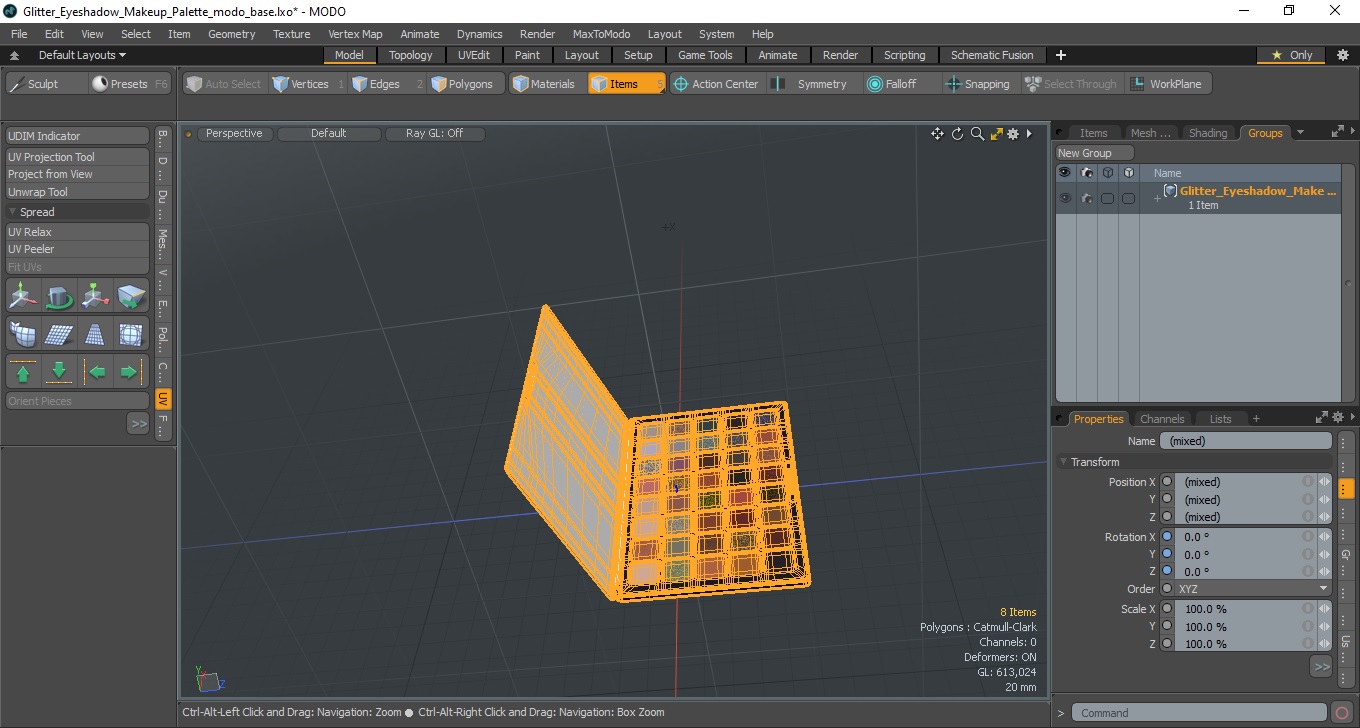Screen dimensions: 1360x728
Task: Collapse the Transform section
Action: click(x=1063, y=462)
